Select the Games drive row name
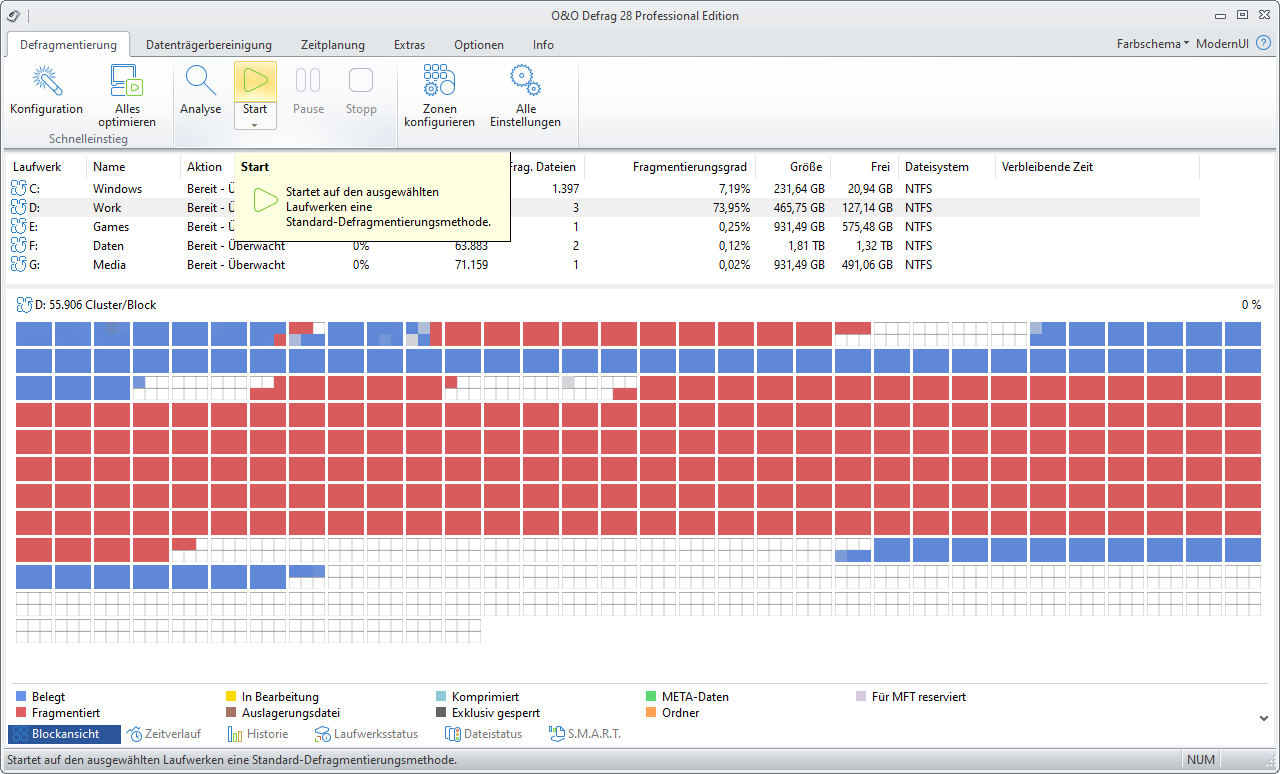1280x774 pixels. (x=111, y=226)
